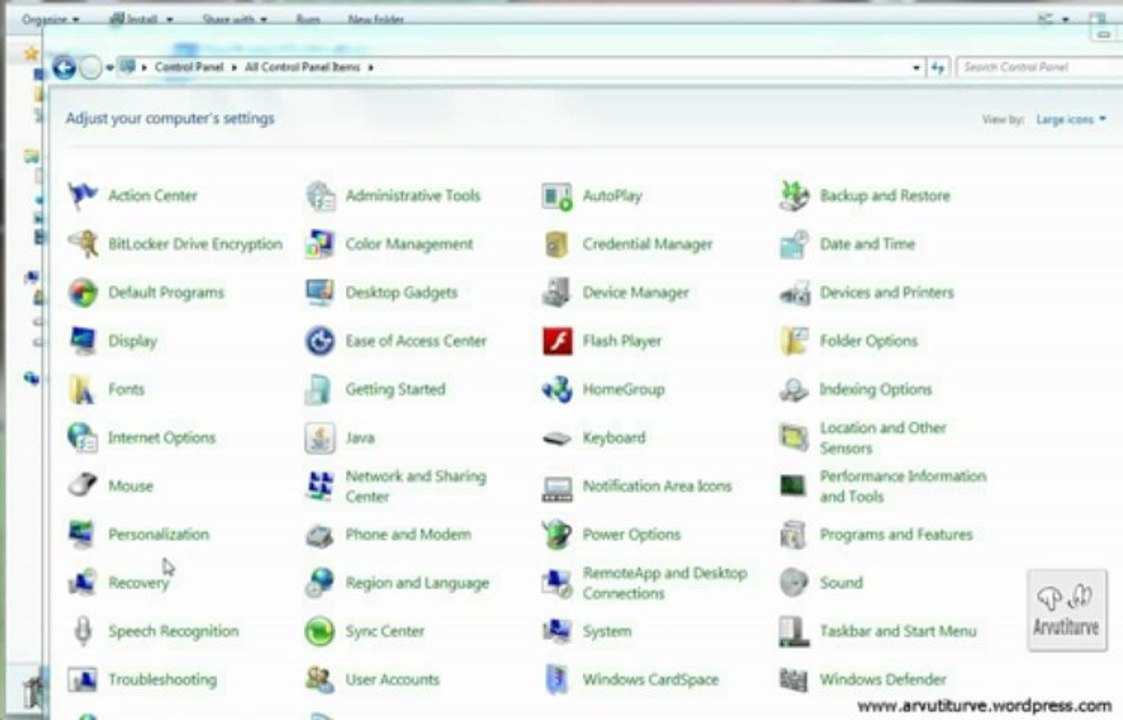
Task: Open the Power Options icon
Action: [557, 534]
